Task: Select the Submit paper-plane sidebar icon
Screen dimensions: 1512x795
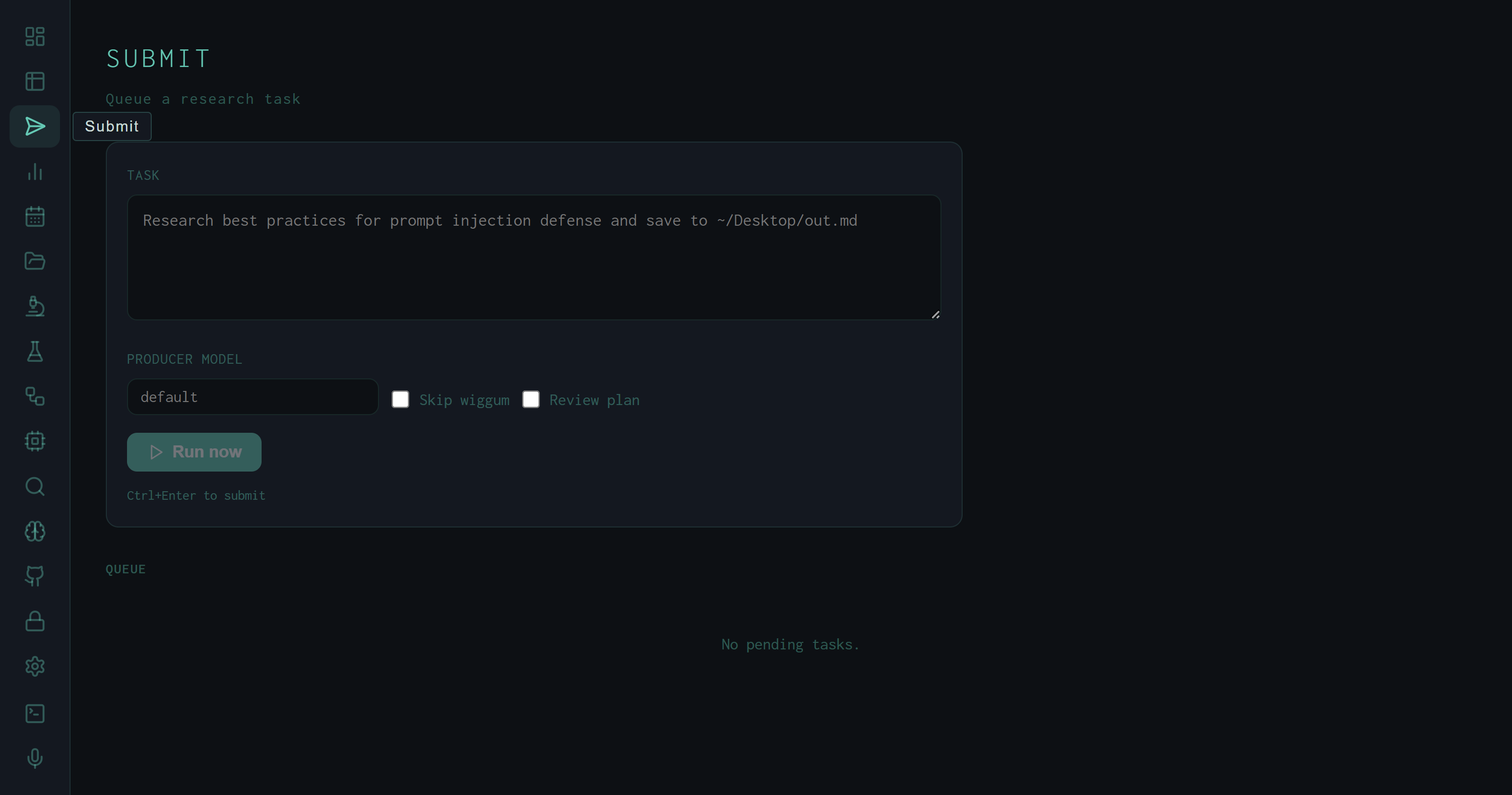Action: click(35, 126)
